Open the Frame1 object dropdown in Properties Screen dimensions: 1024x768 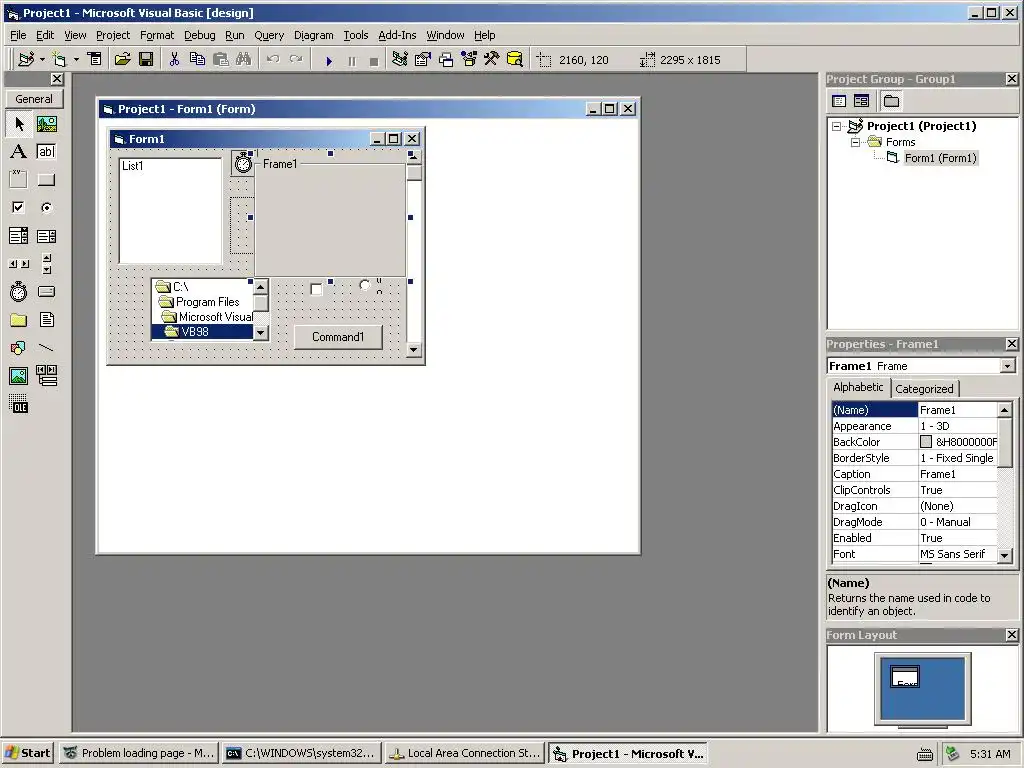pos(1008,366)
